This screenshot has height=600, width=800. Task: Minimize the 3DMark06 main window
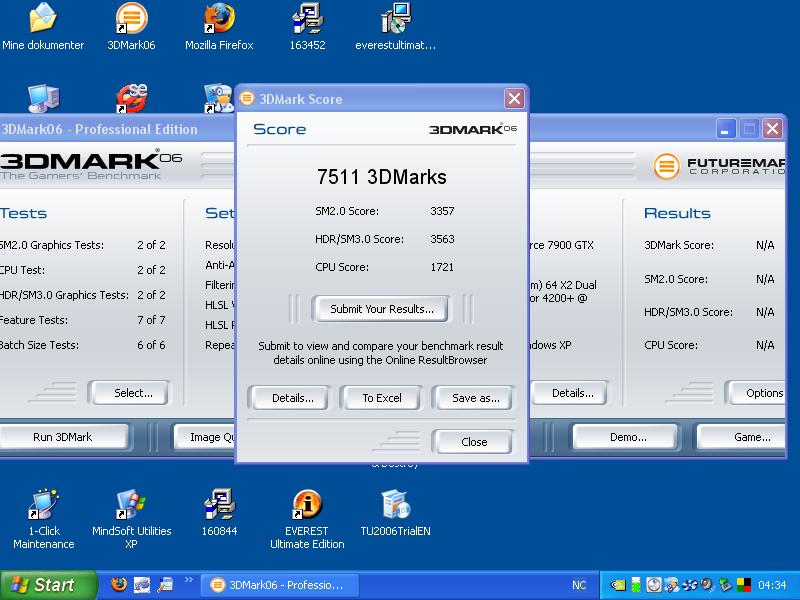click(x=725, y=129)
